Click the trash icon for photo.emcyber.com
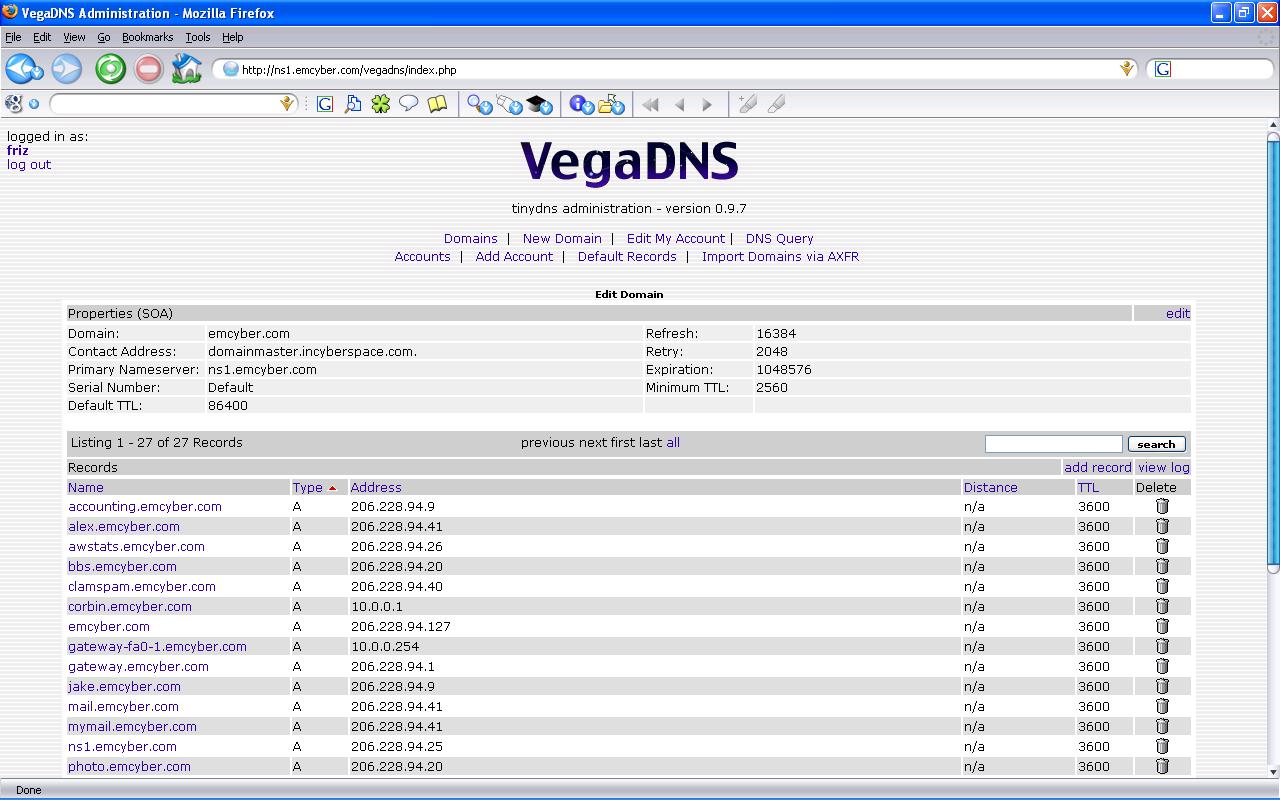 (1162, 766)
